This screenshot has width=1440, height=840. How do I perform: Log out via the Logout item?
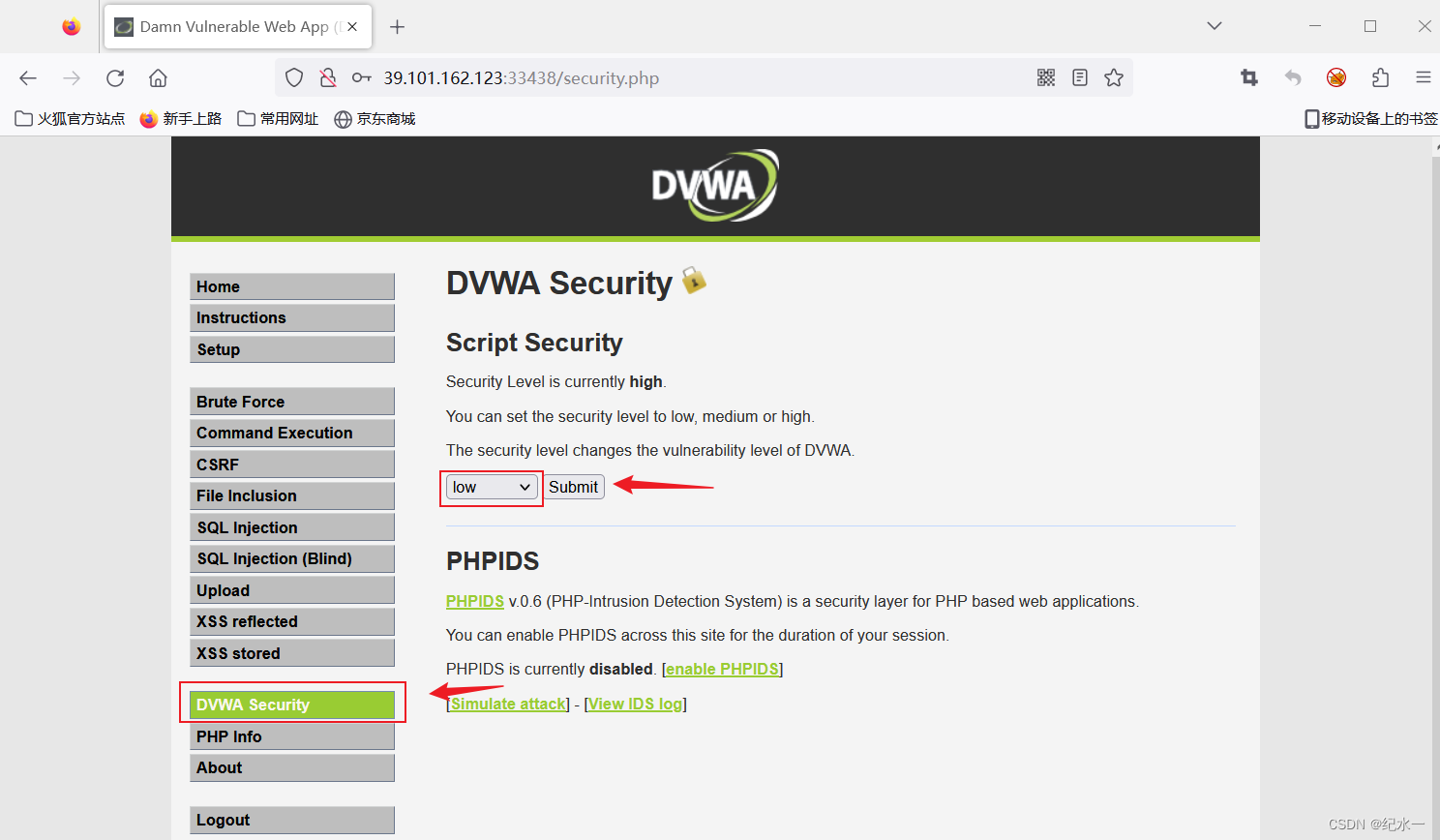tap(292, 820)
